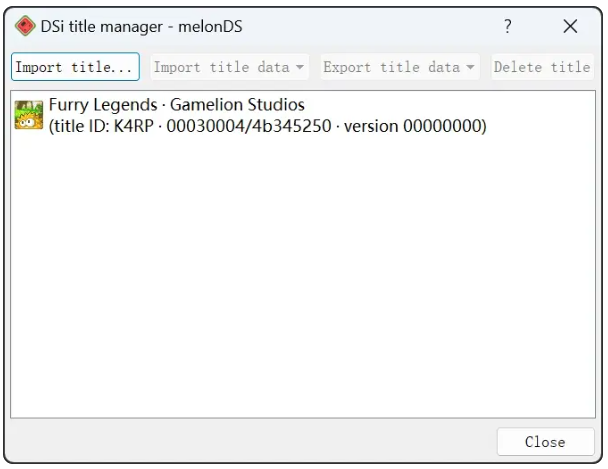Viewport: 608px width, 469px height.
Task: Open the Export title data dropdown
Action: [x=400, y=67]
